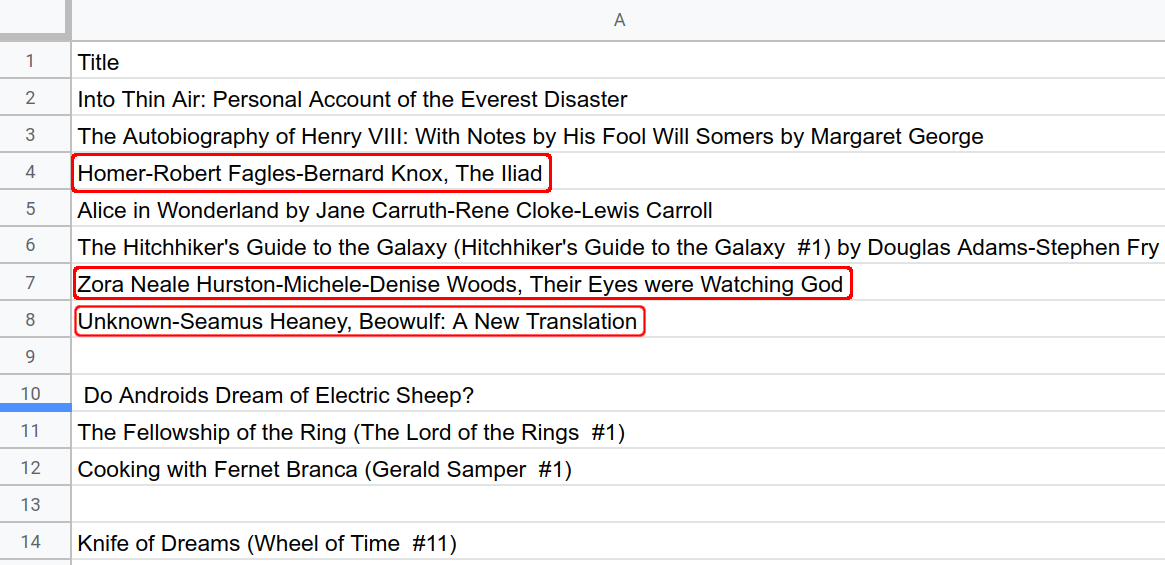Select row 1 header

pyautogui.click(x=31, y=61)
